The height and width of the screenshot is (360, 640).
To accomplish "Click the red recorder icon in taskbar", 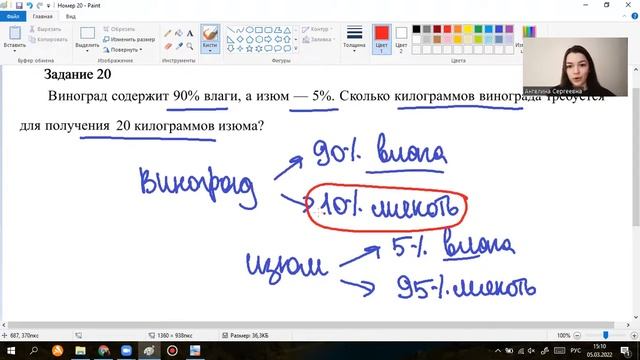I will coord(172,351).
